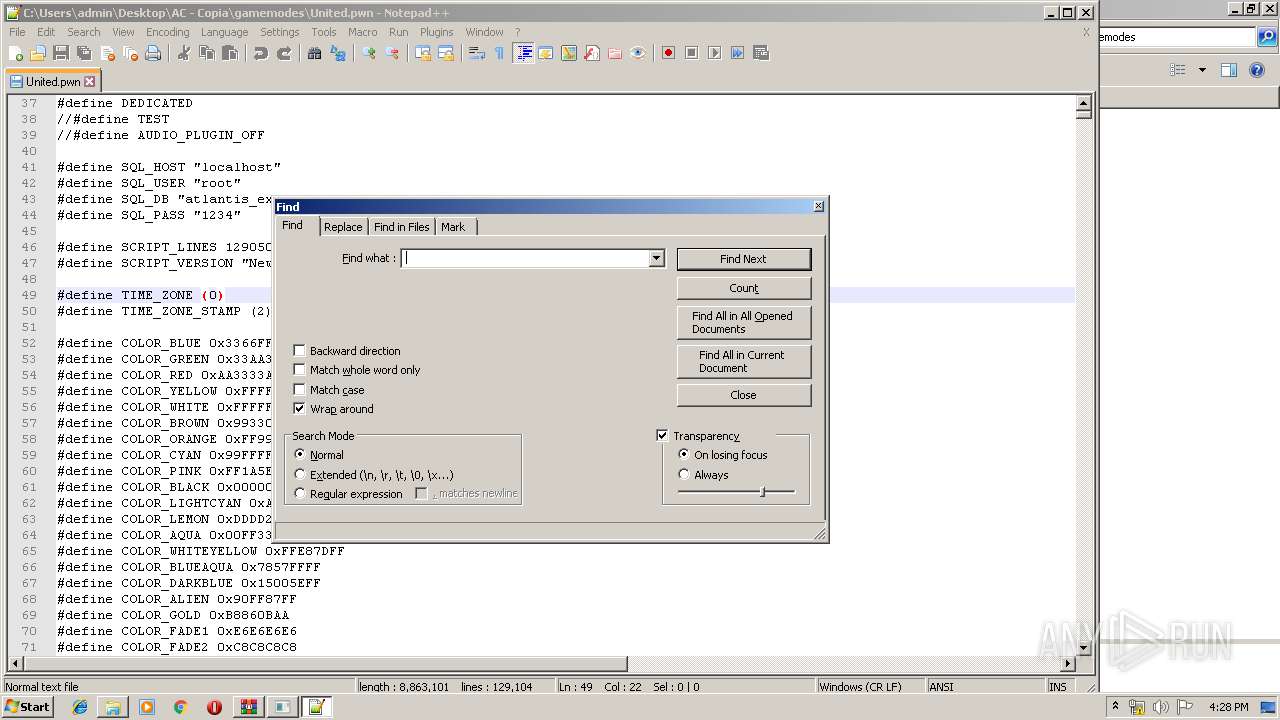Click the Redo arrow toolbar icon
Image resolution: width=1280 pixels, height=720 pixels.
pyautogui.click(x=284, y=53)
